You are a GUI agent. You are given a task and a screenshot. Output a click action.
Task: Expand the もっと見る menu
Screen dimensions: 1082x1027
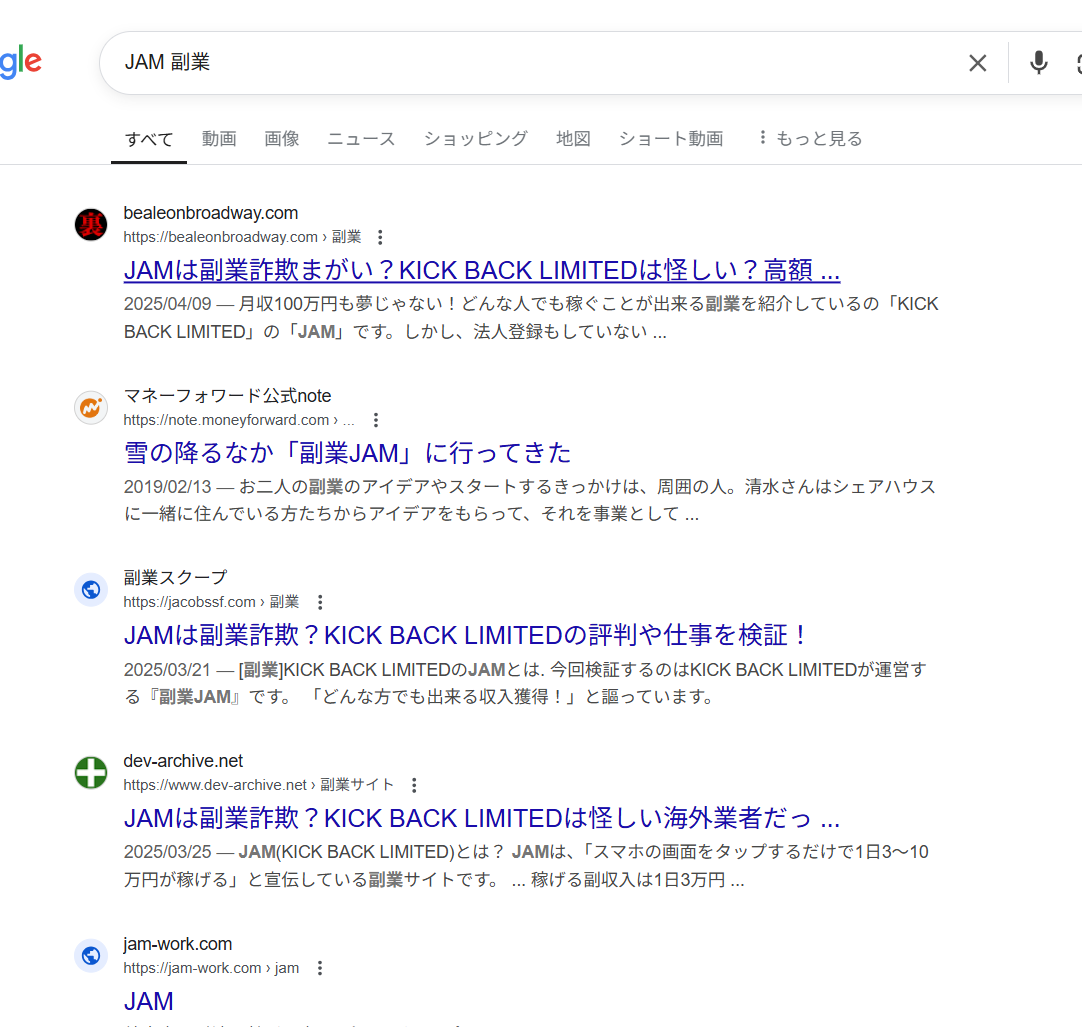[810, 139]
